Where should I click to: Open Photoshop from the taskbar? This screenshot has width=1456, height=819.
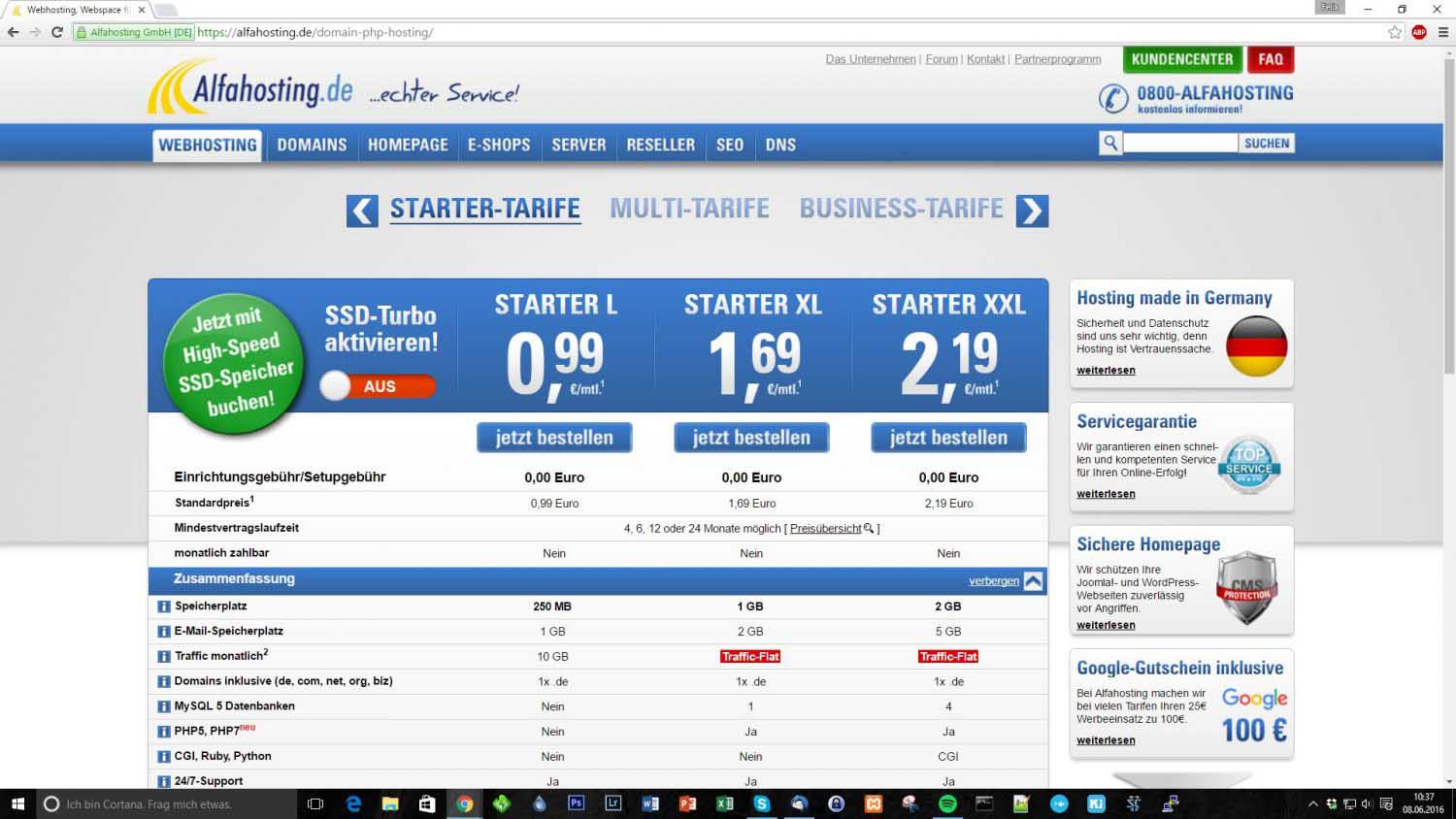coord(577,803)
